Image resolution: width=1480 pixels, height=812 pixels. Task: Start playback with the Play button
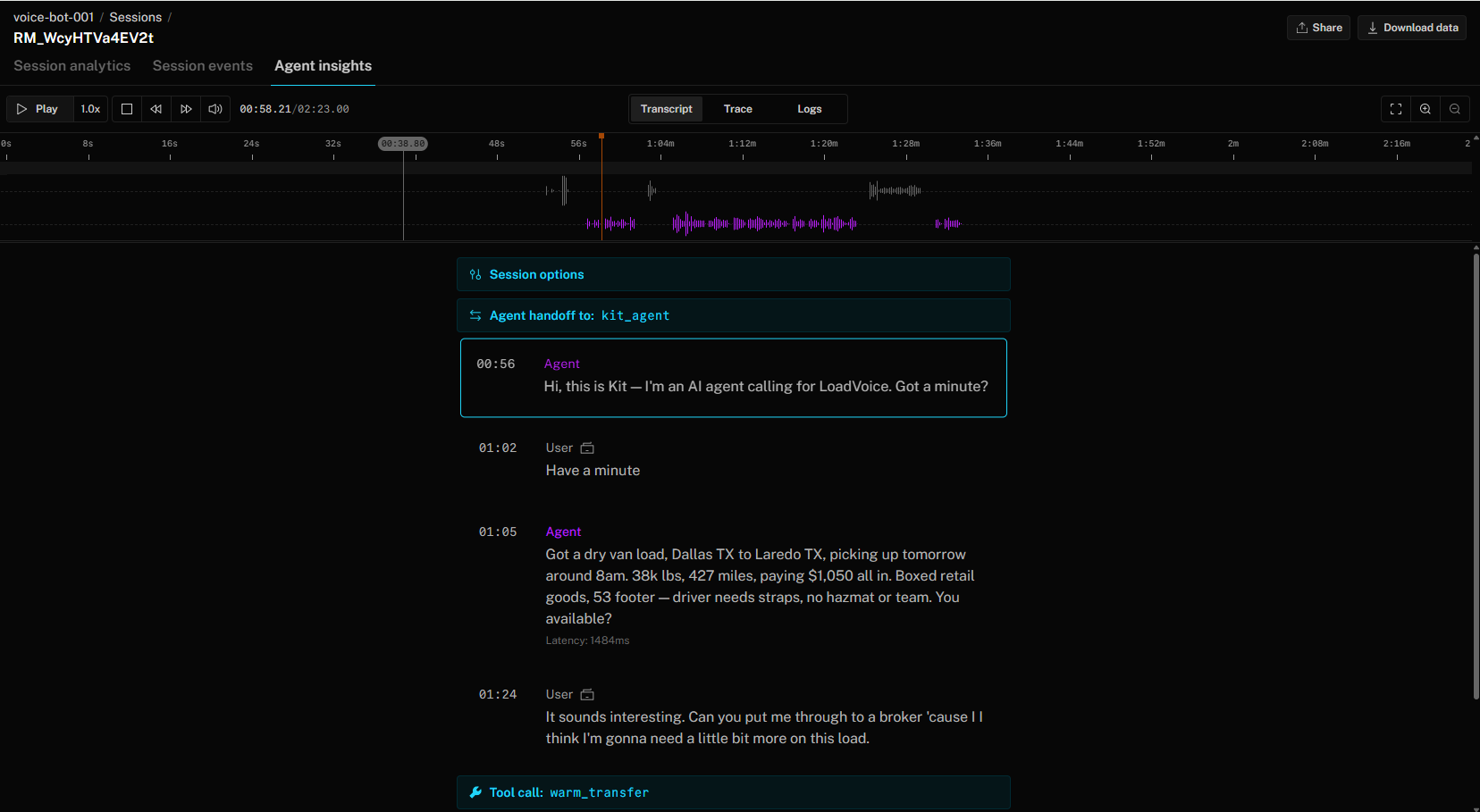tap(38, 109)
